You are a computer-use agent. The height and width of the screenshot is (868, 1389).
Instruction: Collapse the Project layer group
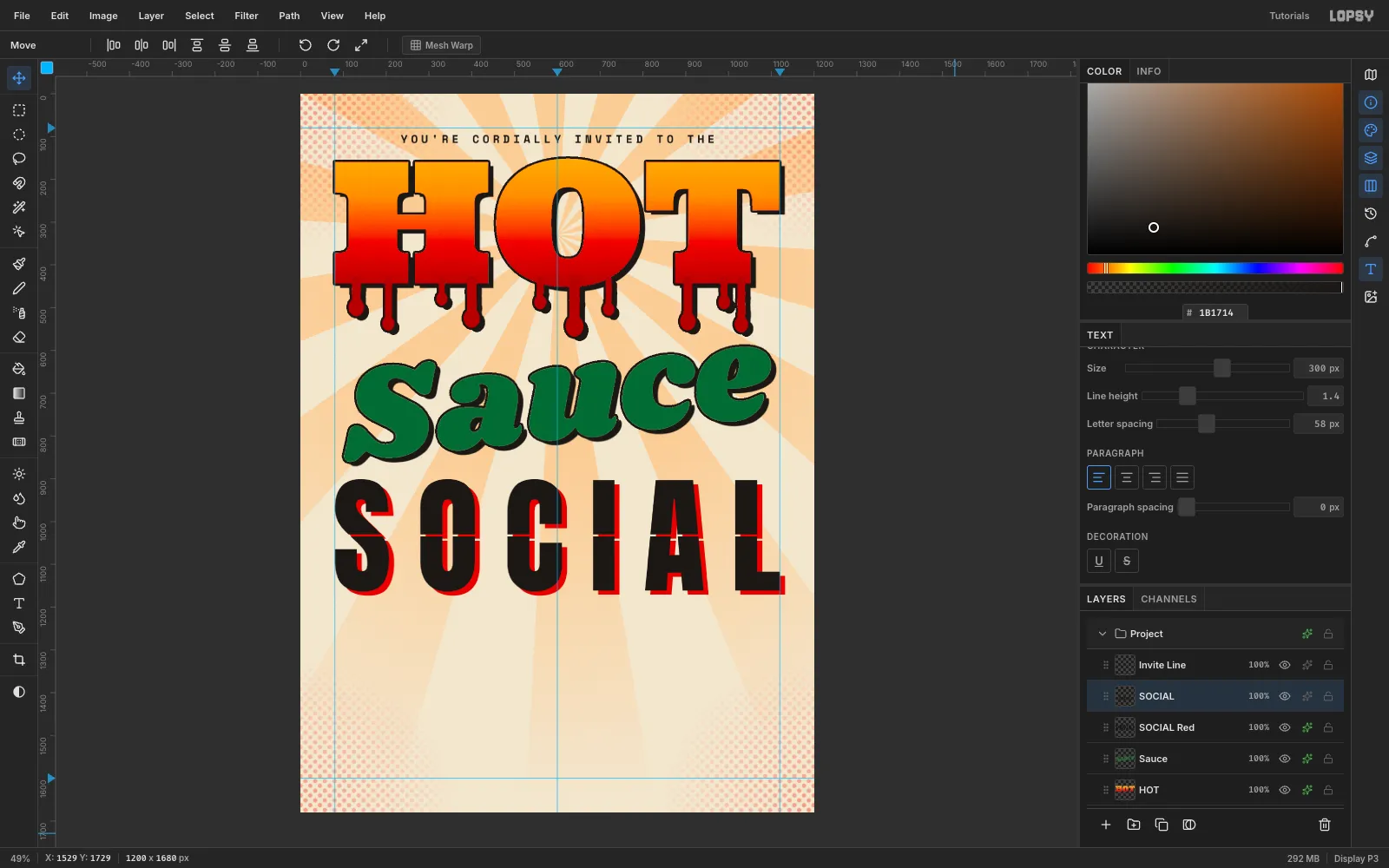[x=1103, y=634]
